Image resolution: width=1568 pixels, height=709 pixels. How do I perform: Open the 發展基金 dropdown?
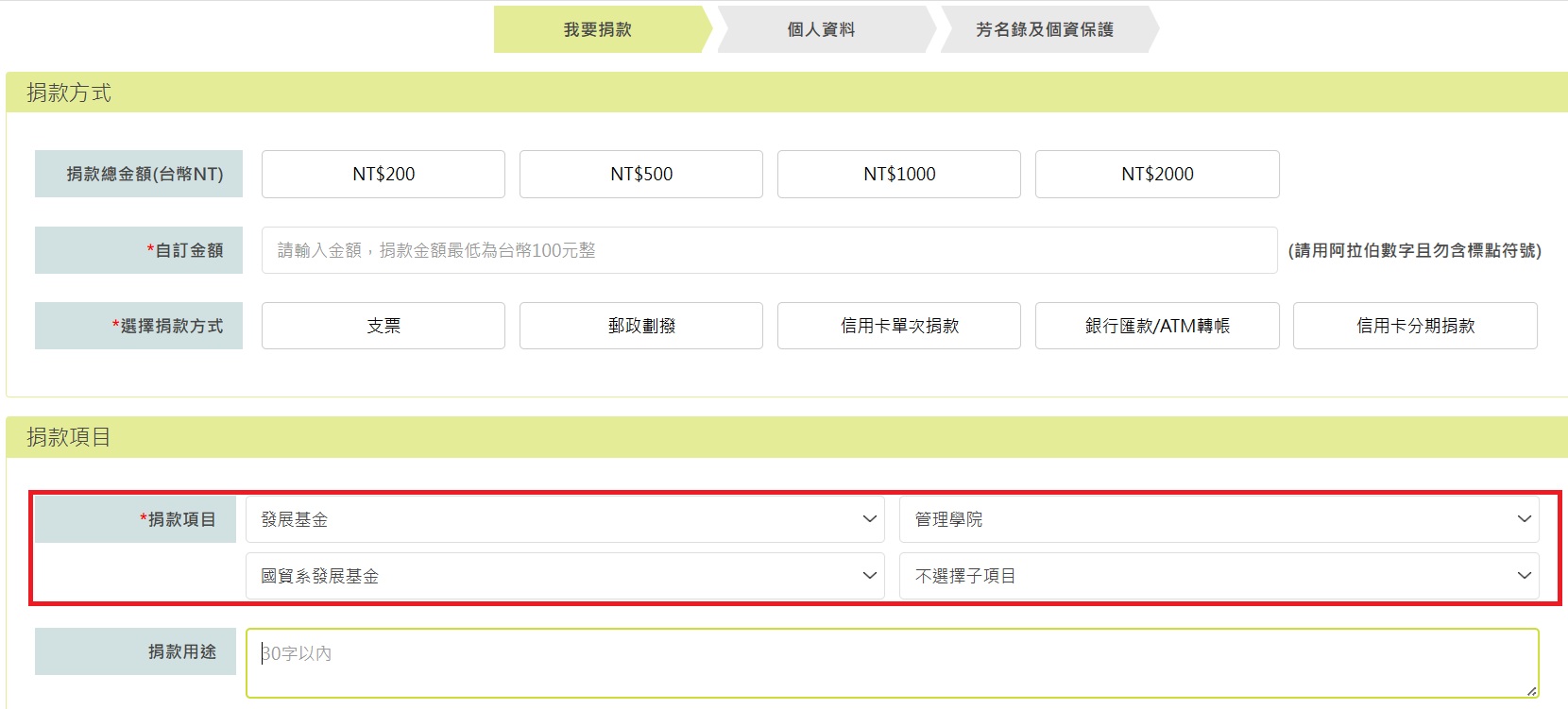564,519
